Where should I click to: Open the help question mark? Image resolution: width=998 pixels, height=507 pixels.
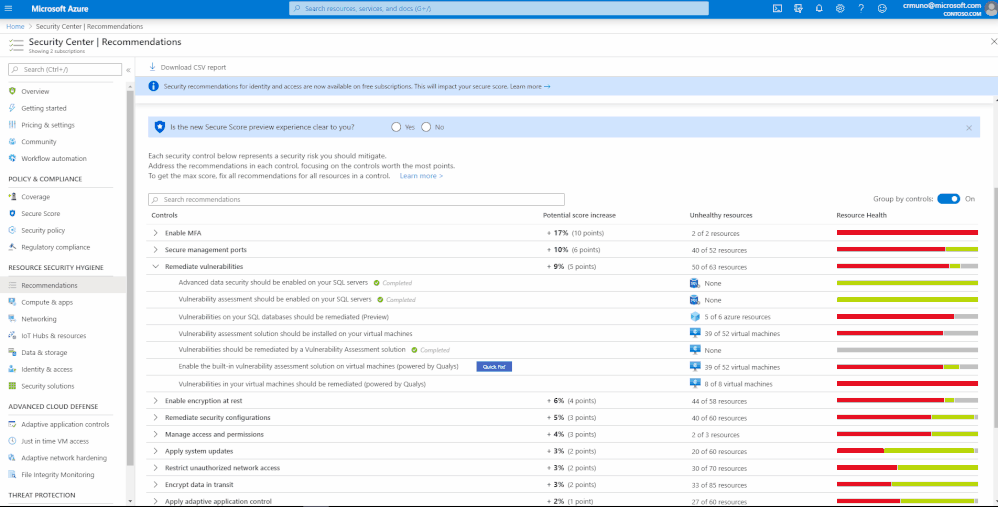point(861,8)
